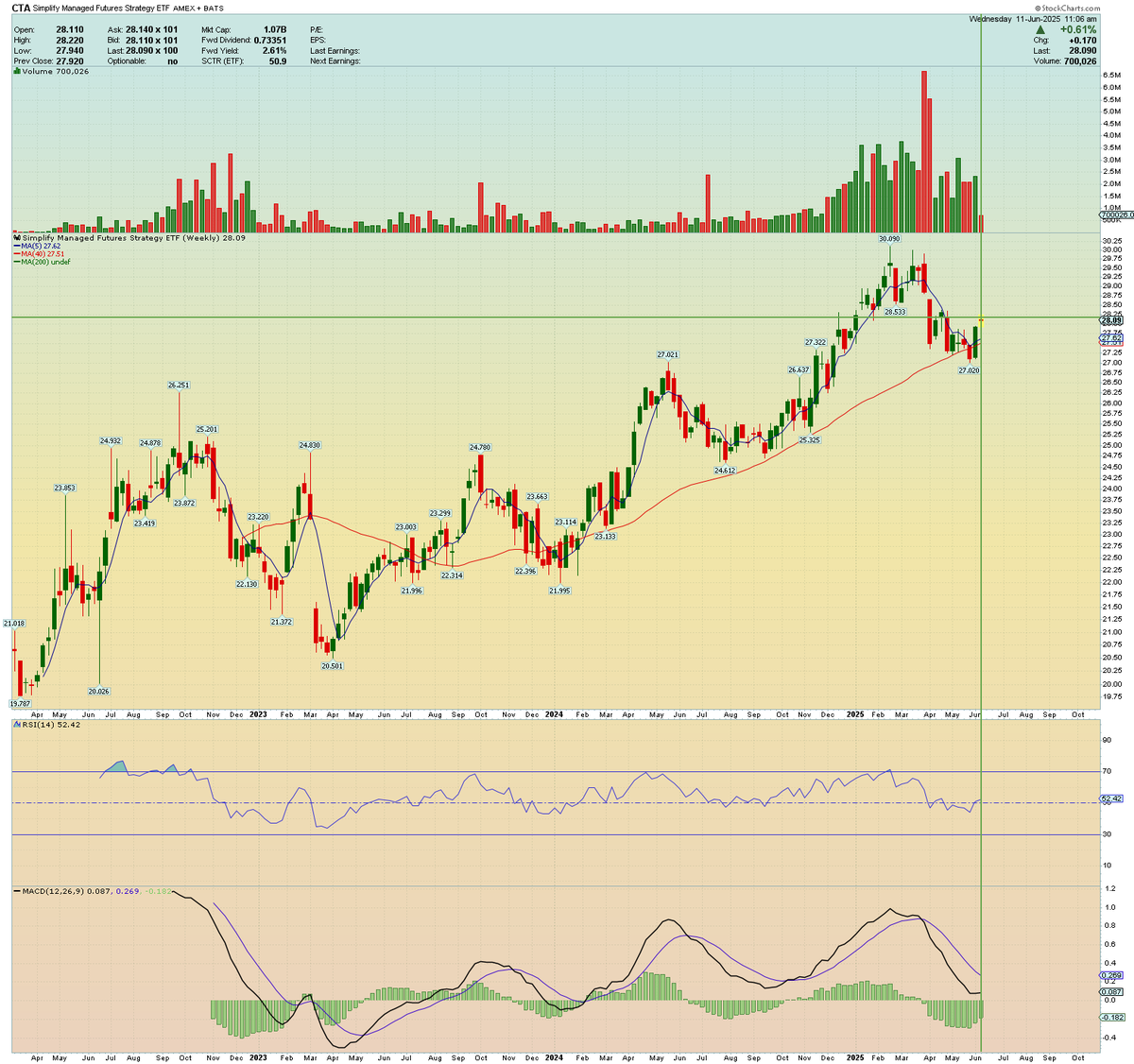The image size is (1134, 1064).
Task: Click the 52.42 RSI value tag on right axis
Action: tap(1111, 798)
